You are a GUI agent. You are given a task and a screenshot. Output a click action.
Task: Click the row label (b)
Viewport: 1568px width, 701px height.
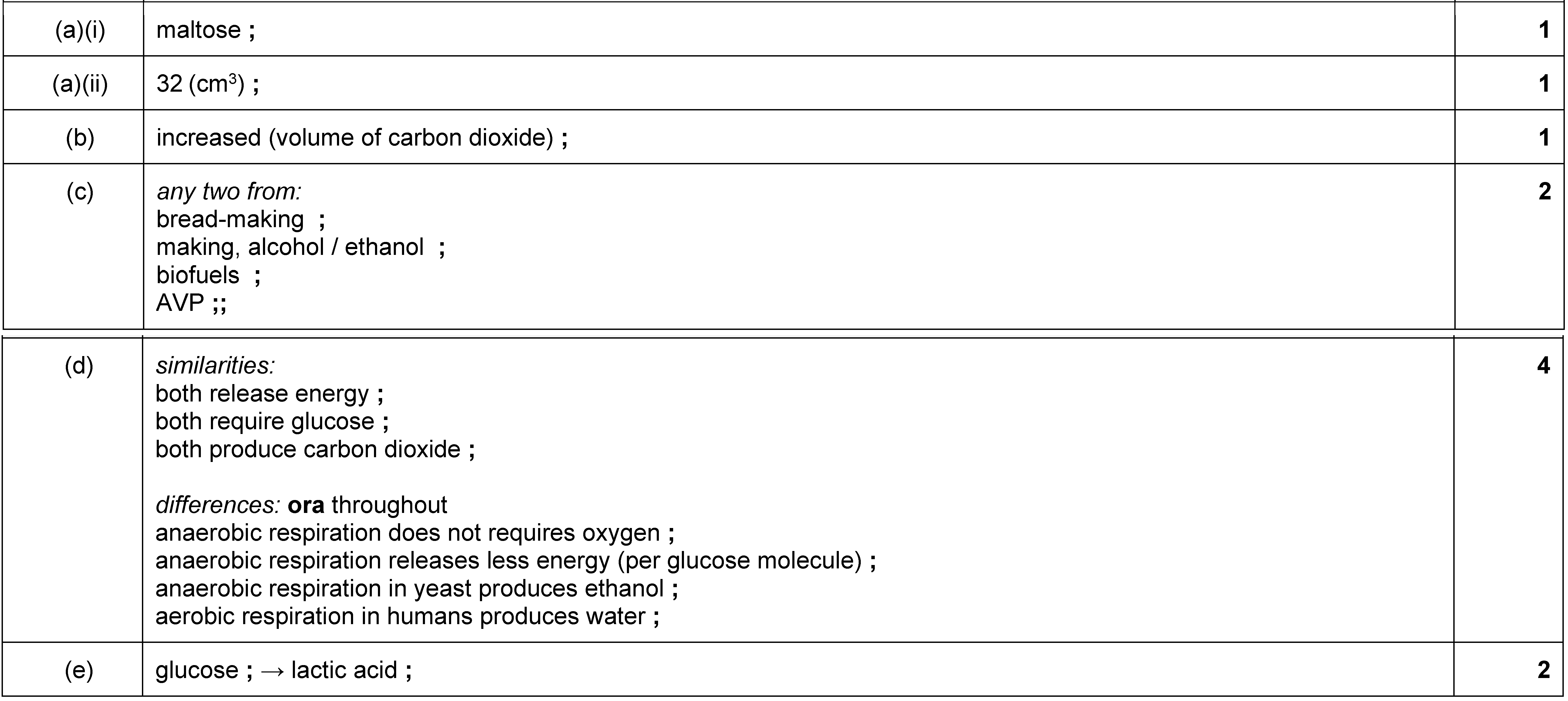[x=80, y=138]
